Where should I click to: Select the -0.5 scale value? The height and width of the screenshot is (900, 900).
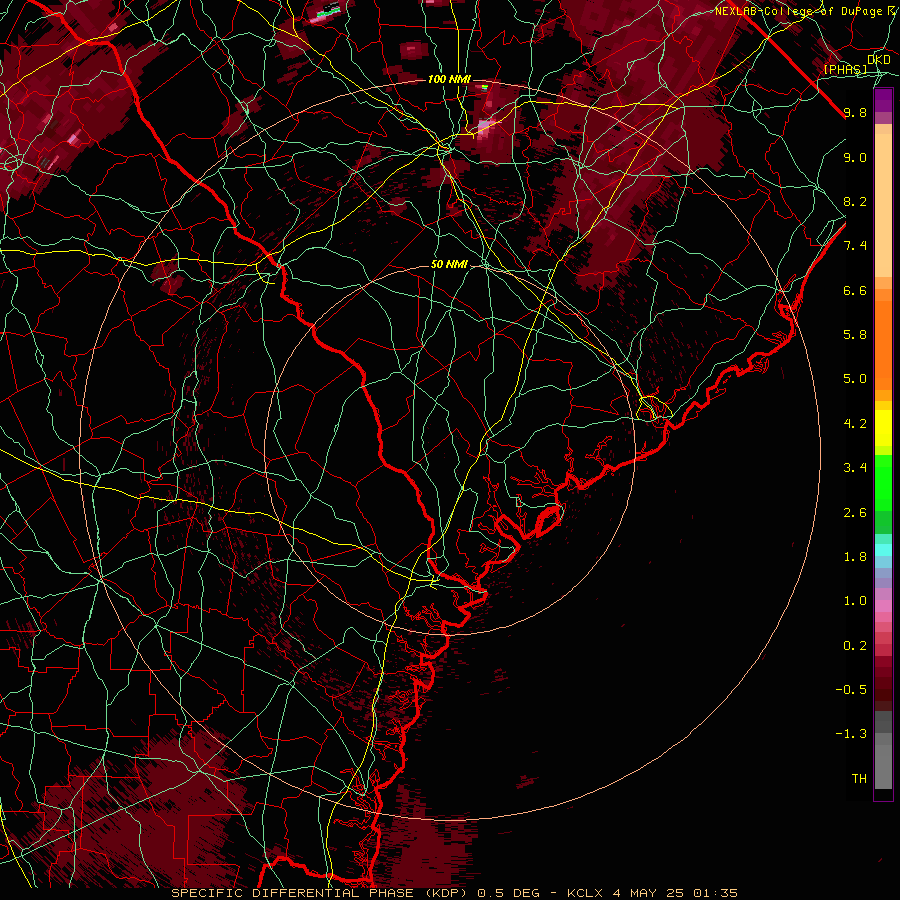tap(851, 690)
